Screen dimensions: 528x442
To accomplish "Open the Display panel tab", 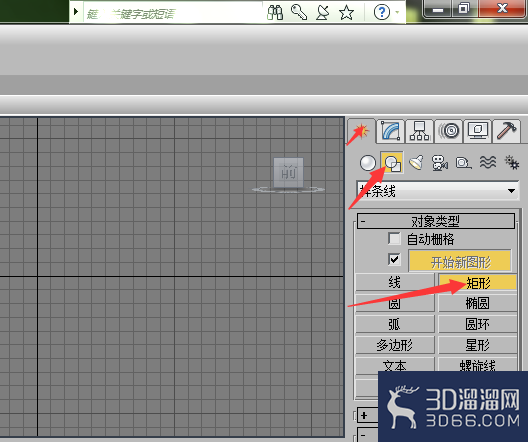I will click(x=477, y=131).
